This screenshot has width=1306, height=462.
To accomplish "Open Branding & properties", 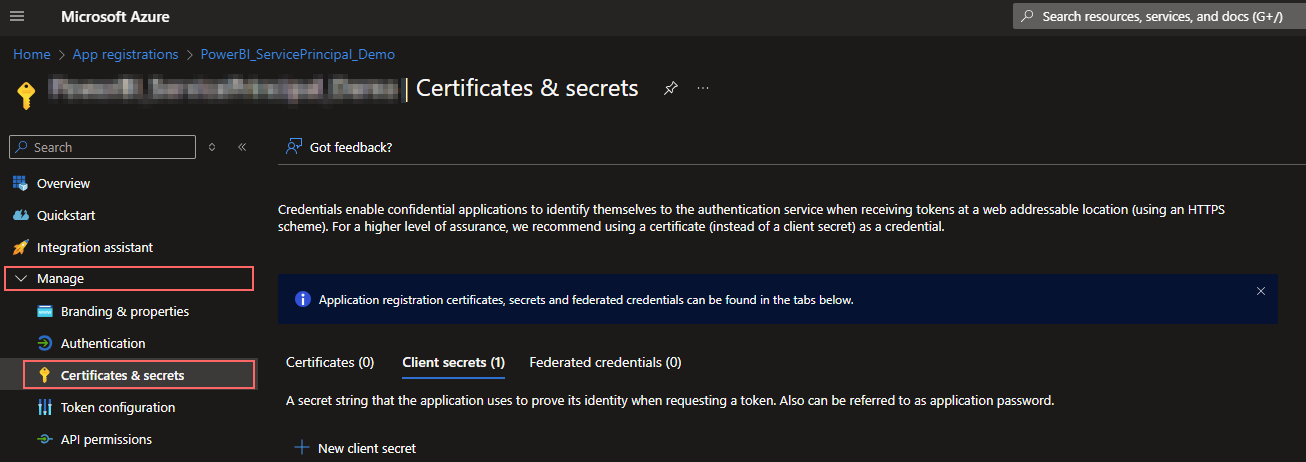I will point(125,311).
